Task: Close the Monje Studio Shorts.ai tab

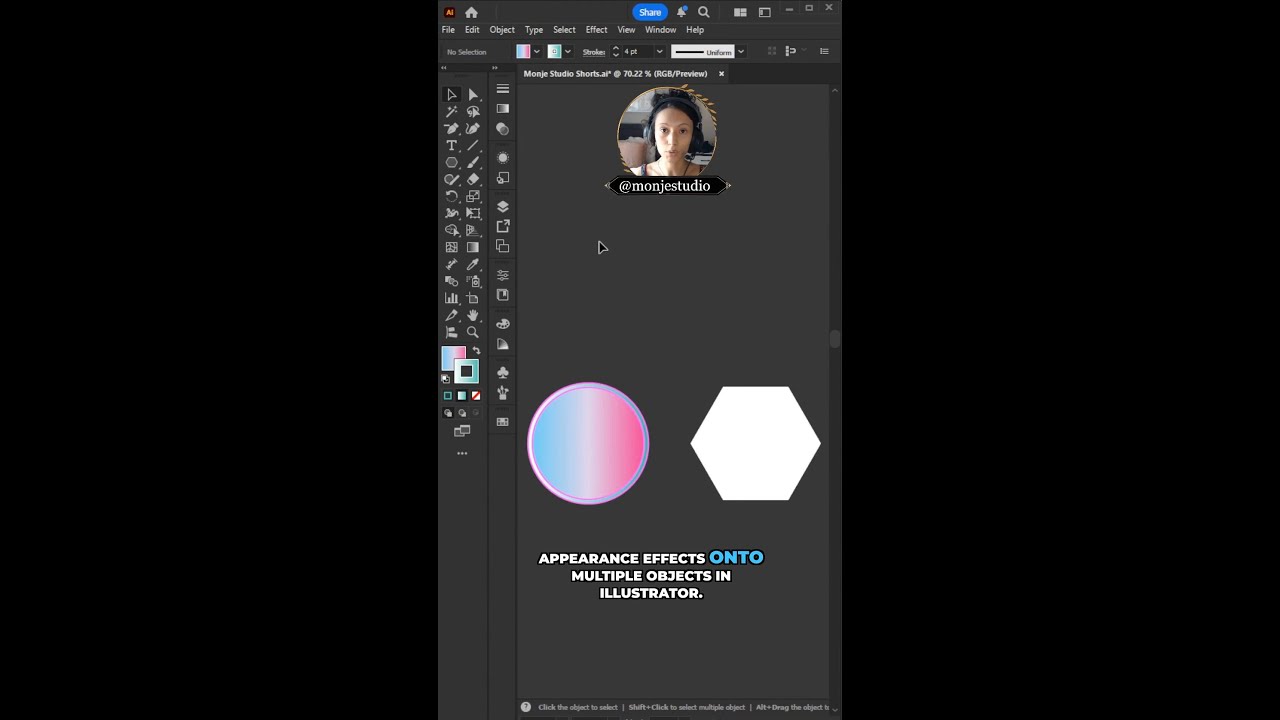Action: click(x=721, y=74)
